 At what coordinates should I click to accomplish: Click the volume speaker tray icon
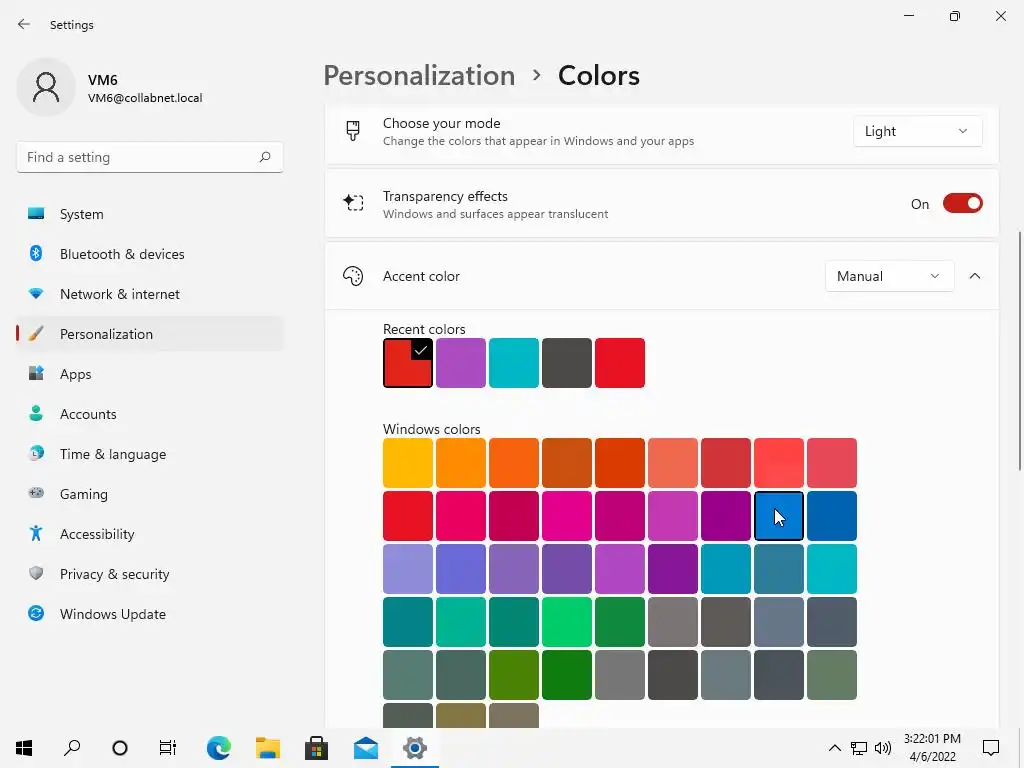pyautogui.click(x=883, y=748)
